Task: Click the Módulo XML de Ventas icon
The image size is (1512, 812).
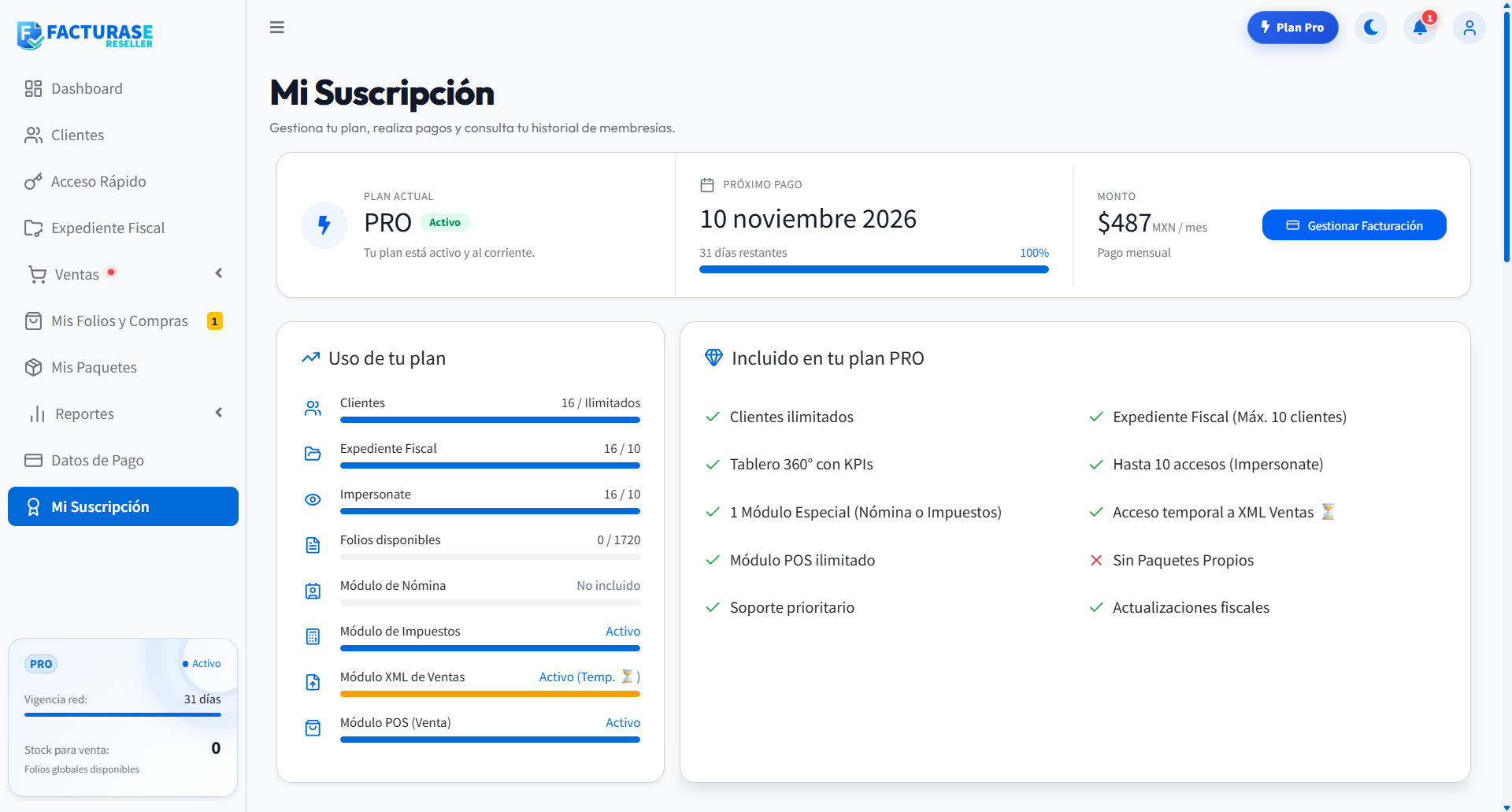Action: tap(313, 682)
